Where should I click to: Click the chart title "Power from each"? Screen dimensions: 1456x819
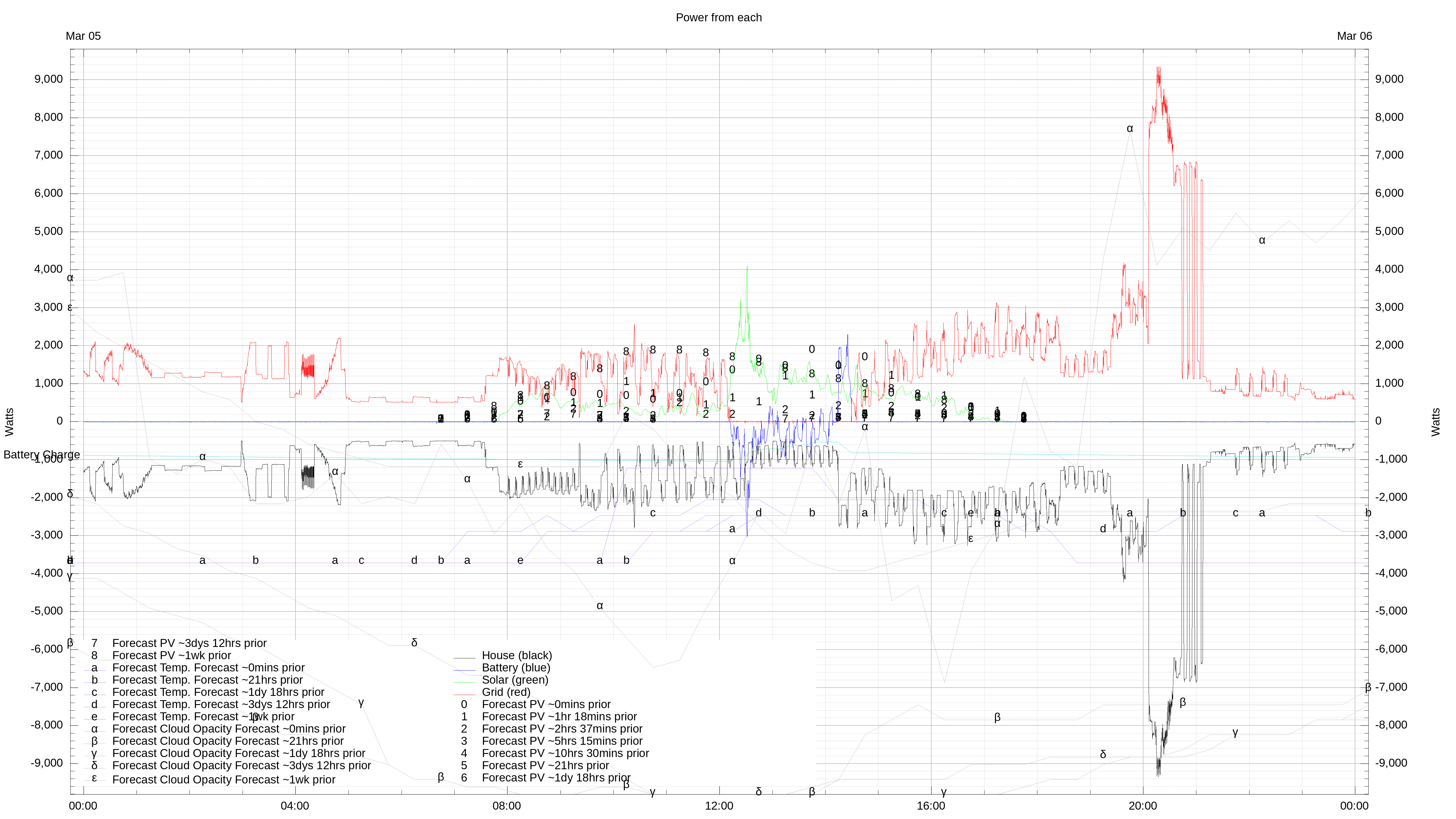point(718,18)
